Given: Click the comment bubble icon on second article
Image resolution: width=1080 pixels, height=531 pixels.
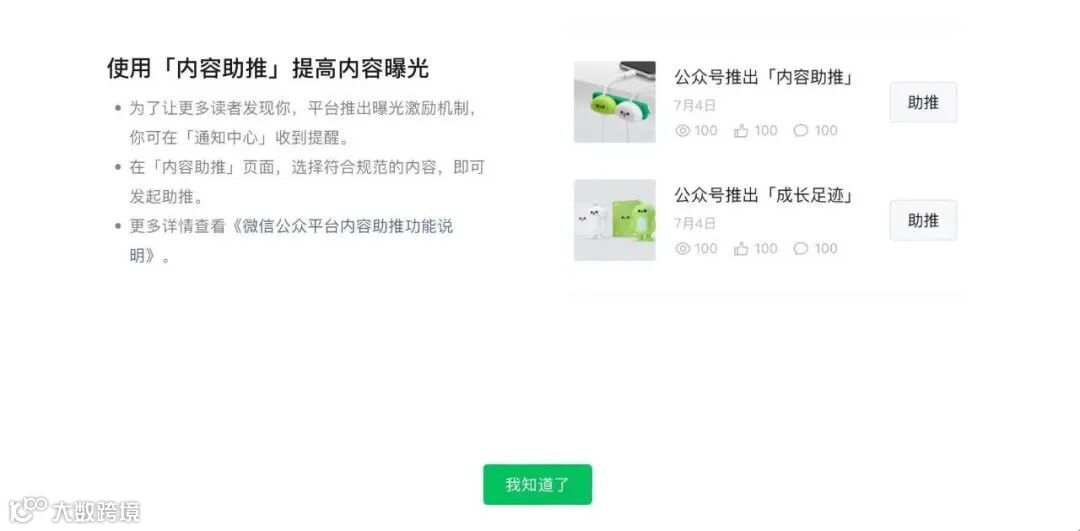Looking at the screenshot, I should point(801,249).
